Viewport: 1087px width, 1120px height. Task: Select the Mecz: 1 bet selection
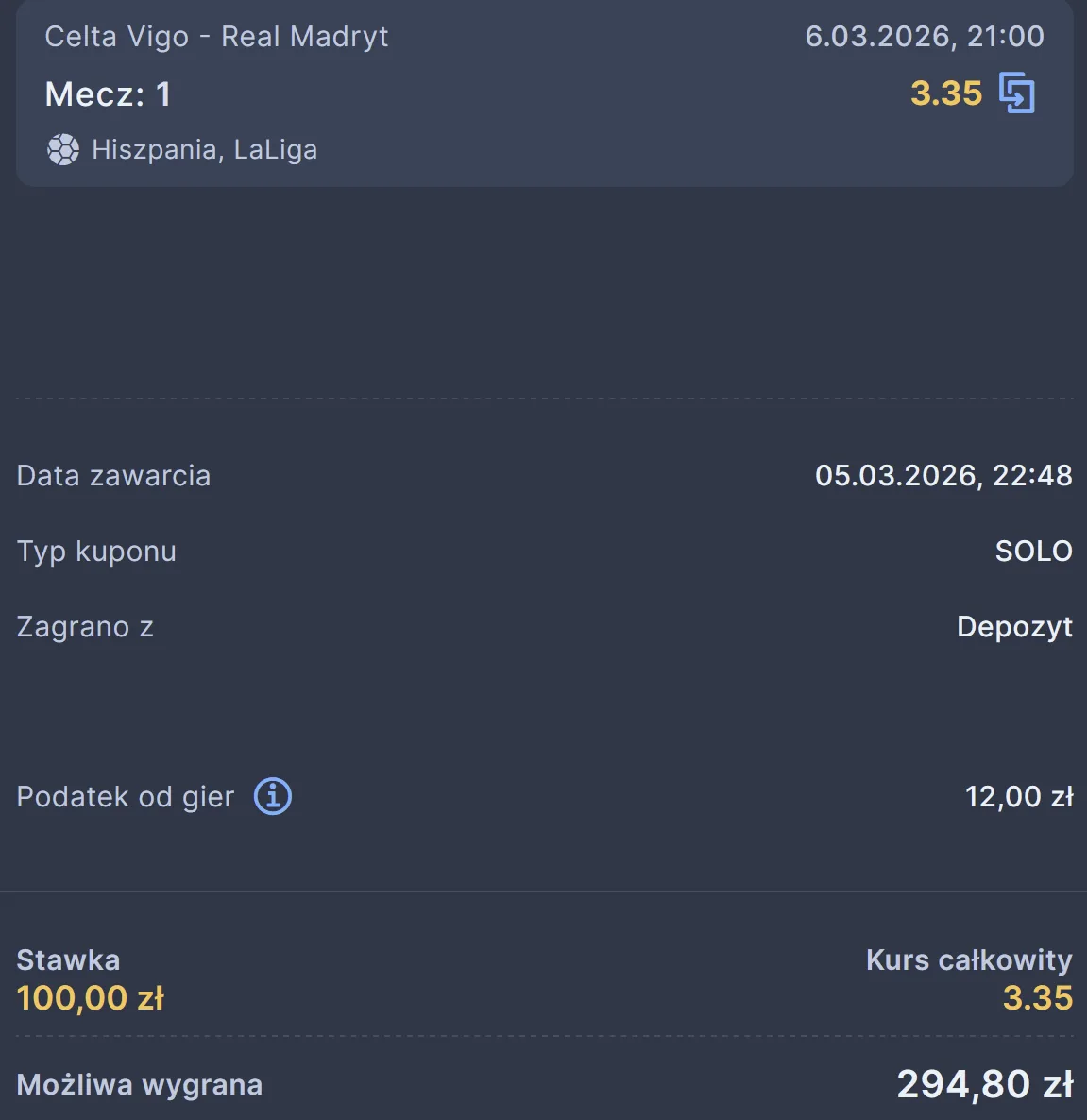coord(108,94)
